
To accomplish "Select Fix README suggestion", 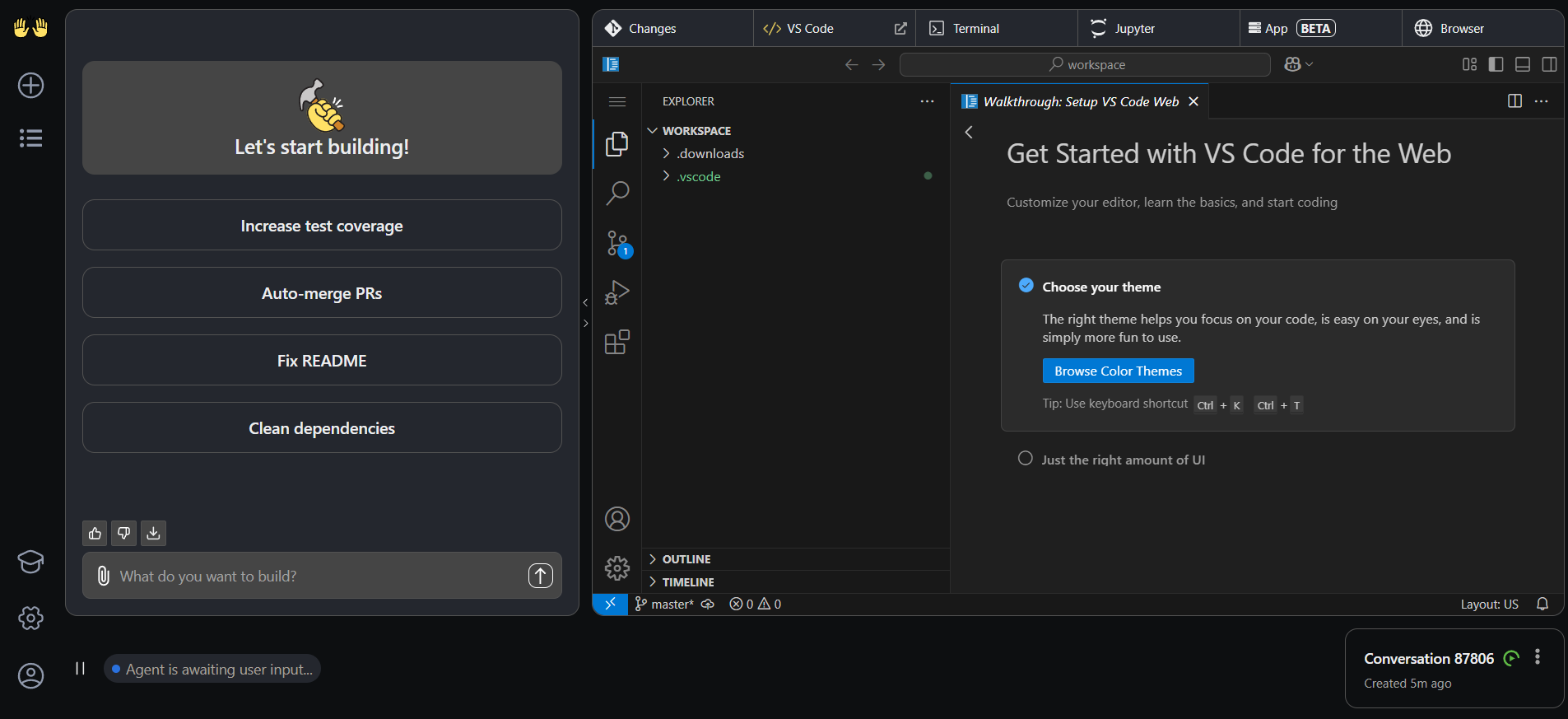I will click(x=322, y=360).
